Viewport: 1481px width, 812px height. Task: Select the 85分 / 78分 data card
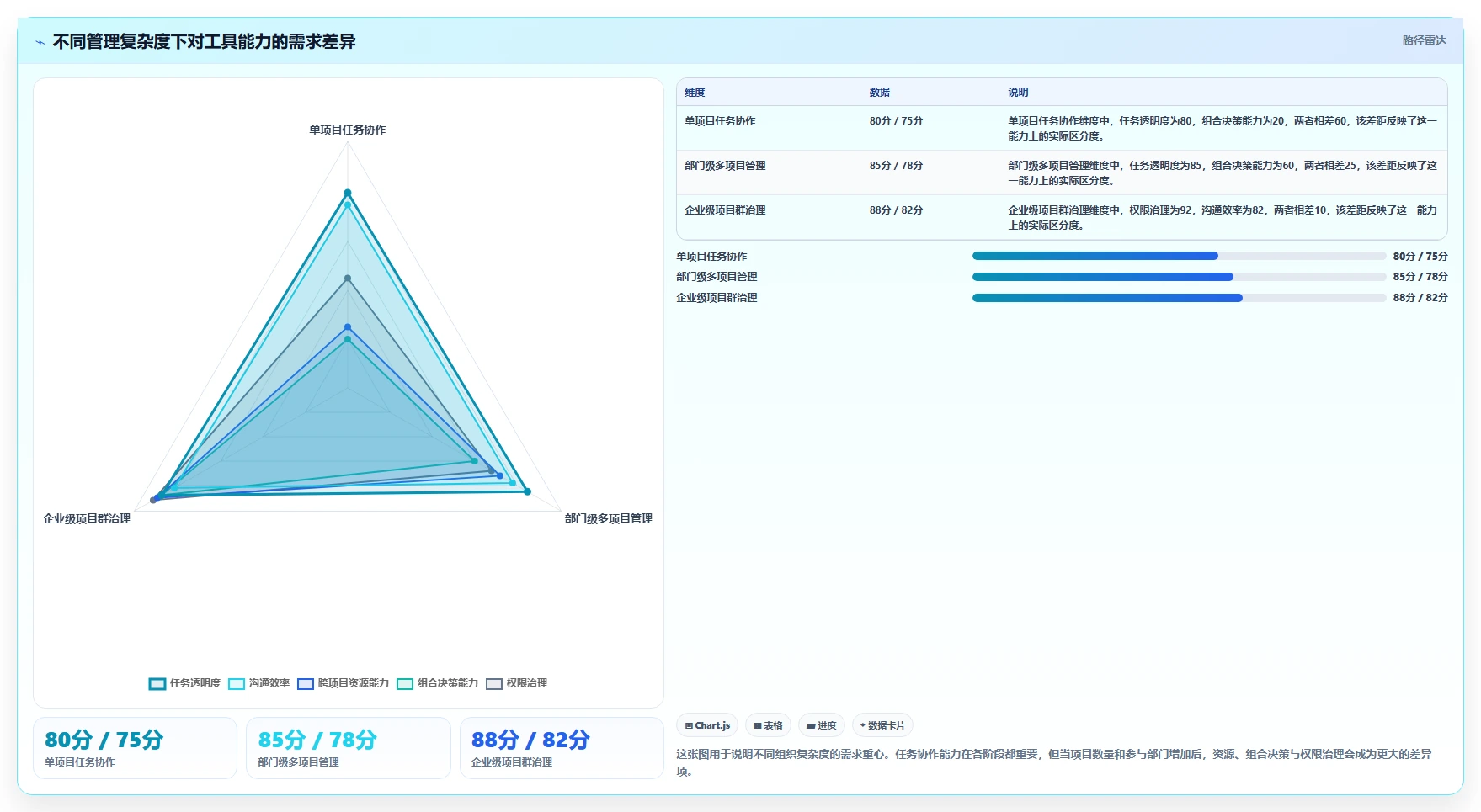349,748
